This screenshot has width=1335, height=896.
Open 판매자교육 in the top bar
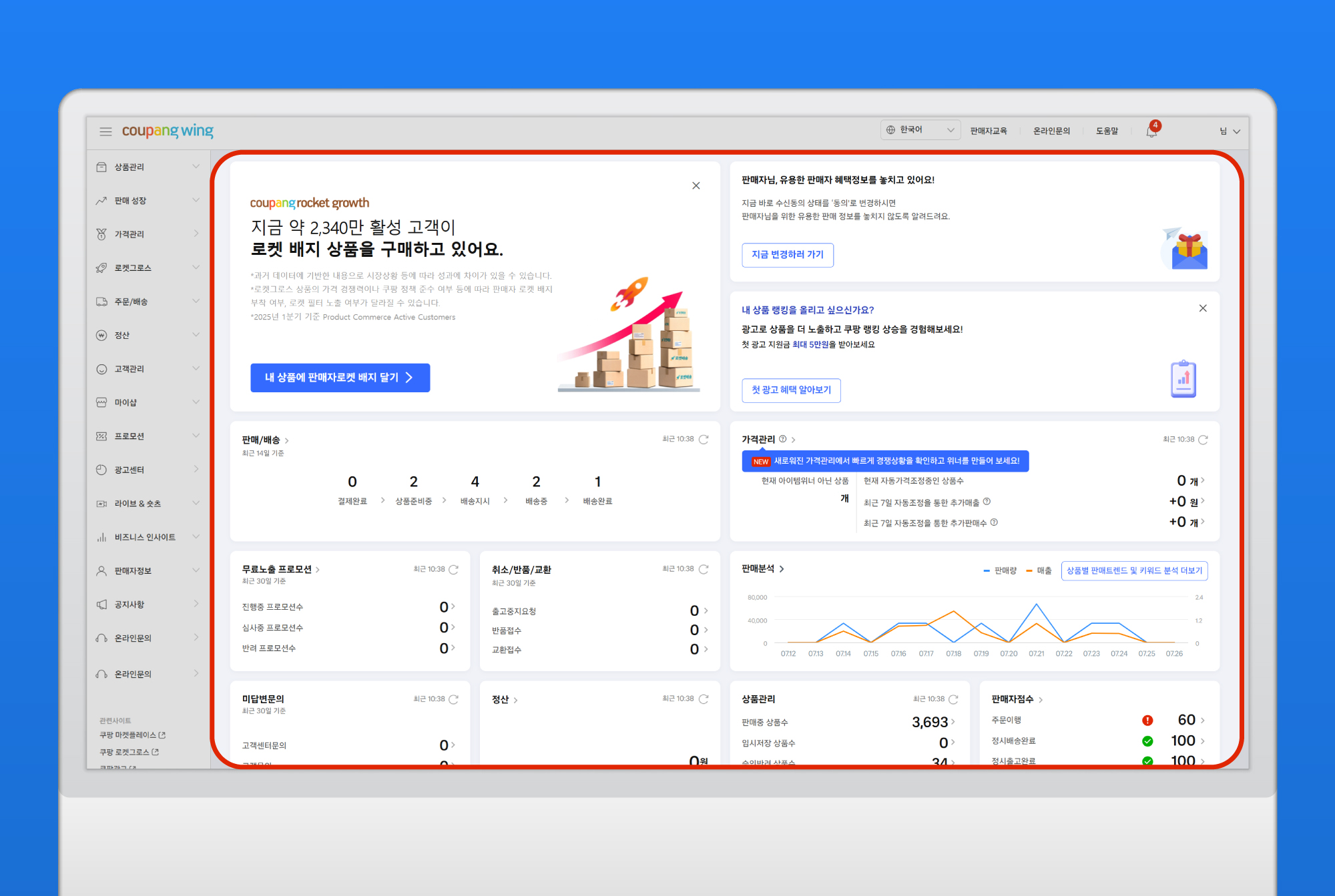click(x=989, y=131)
